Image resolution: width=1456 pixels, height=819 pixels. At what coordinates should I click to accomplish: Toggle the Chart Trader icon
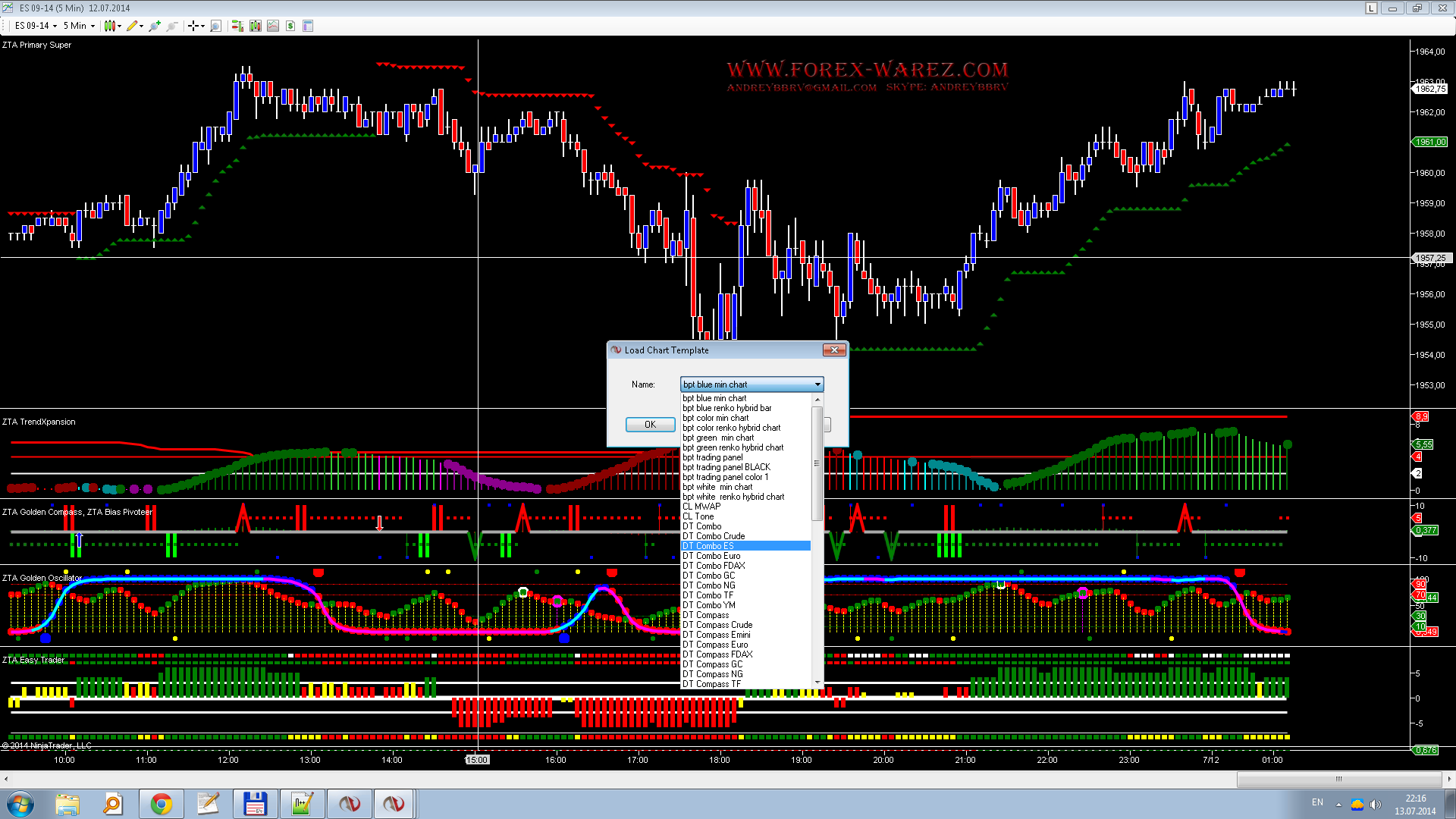point(237,26)
